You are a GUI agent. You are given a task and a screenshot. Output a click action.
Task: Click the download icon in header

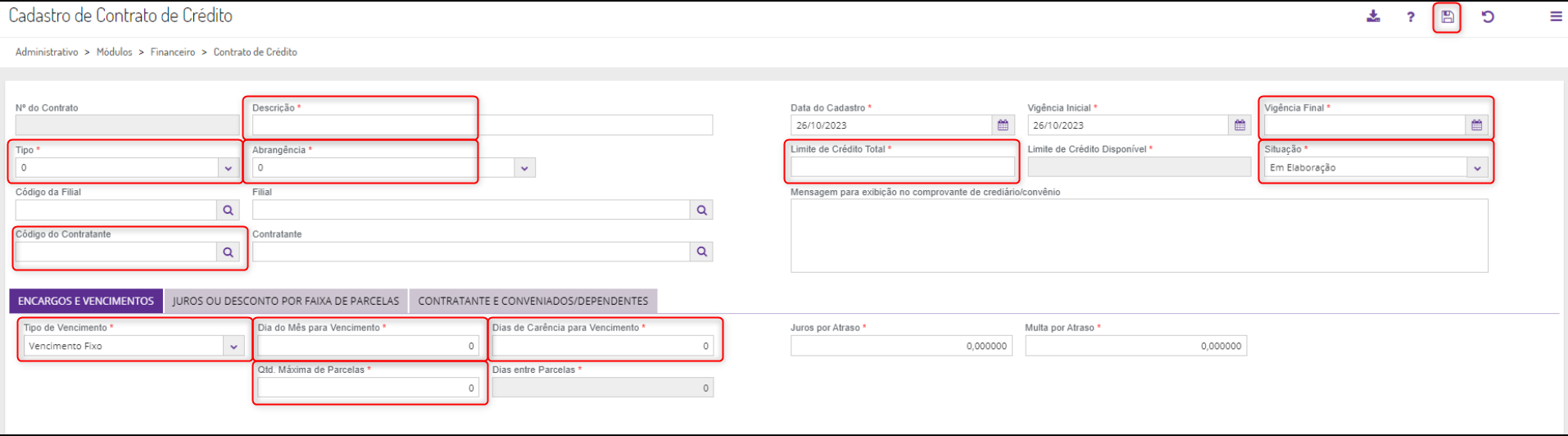(1374, 17)
